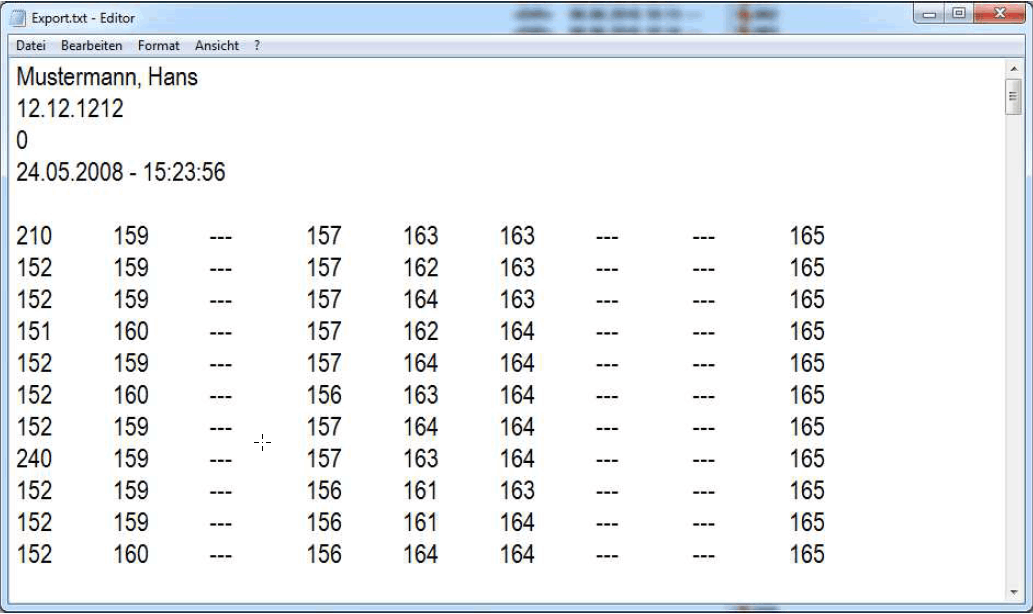
Task: Open the help menu labeled ?
Action: (254, 45)
